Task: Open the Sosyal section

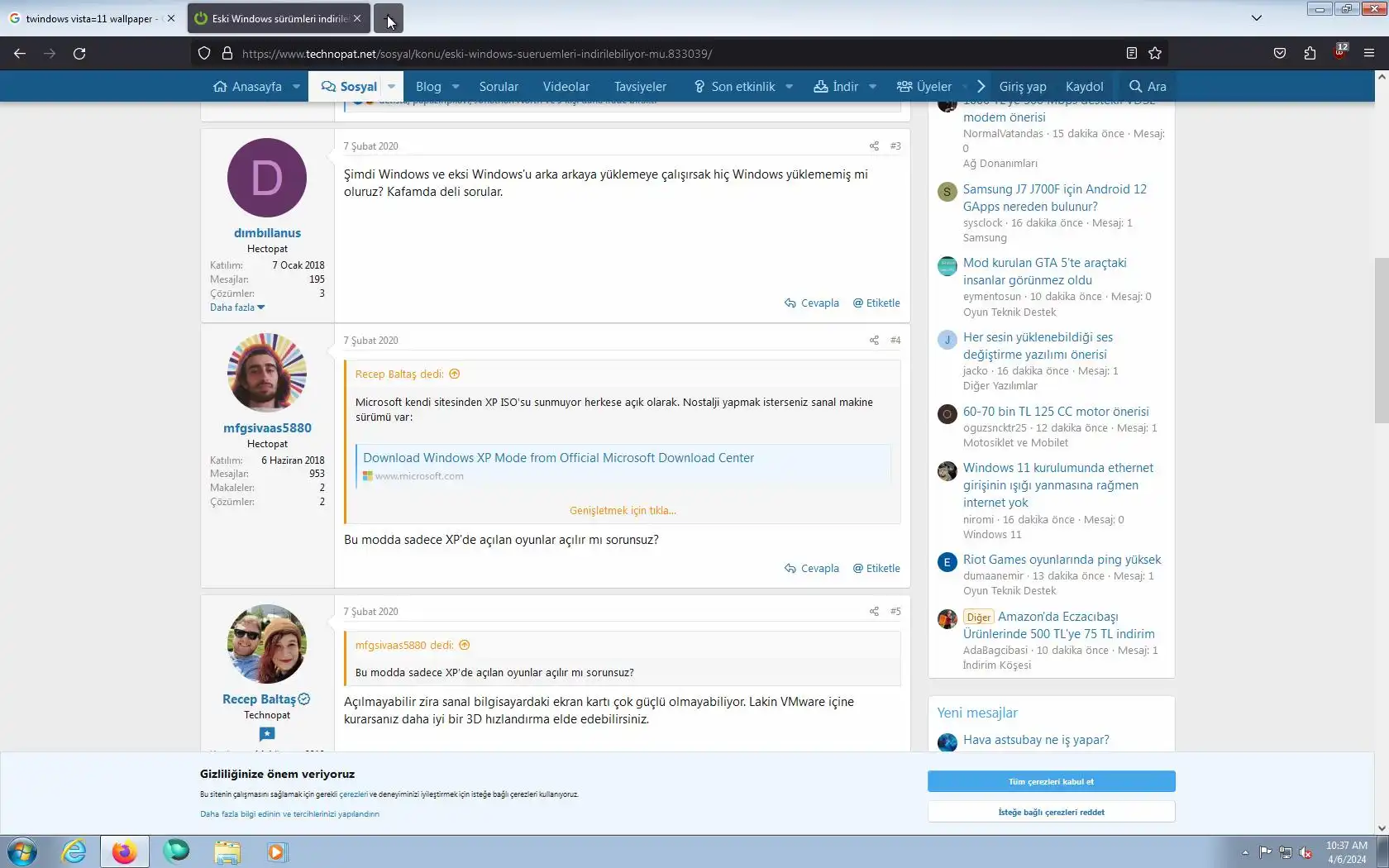Action: [x=349, y=86]
